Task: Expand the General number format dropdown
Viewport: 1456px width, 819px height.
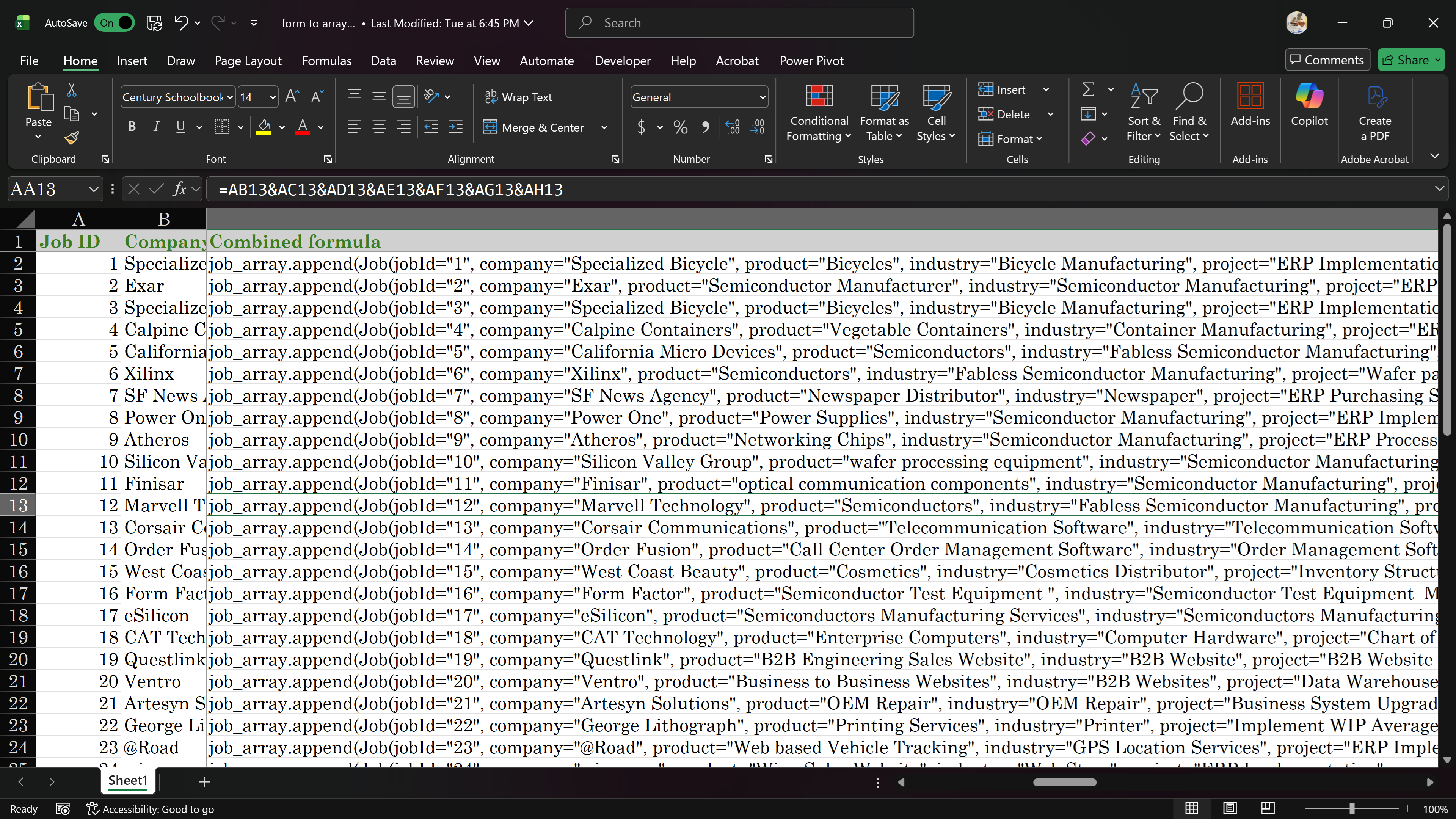Action: tap(762, 97)
